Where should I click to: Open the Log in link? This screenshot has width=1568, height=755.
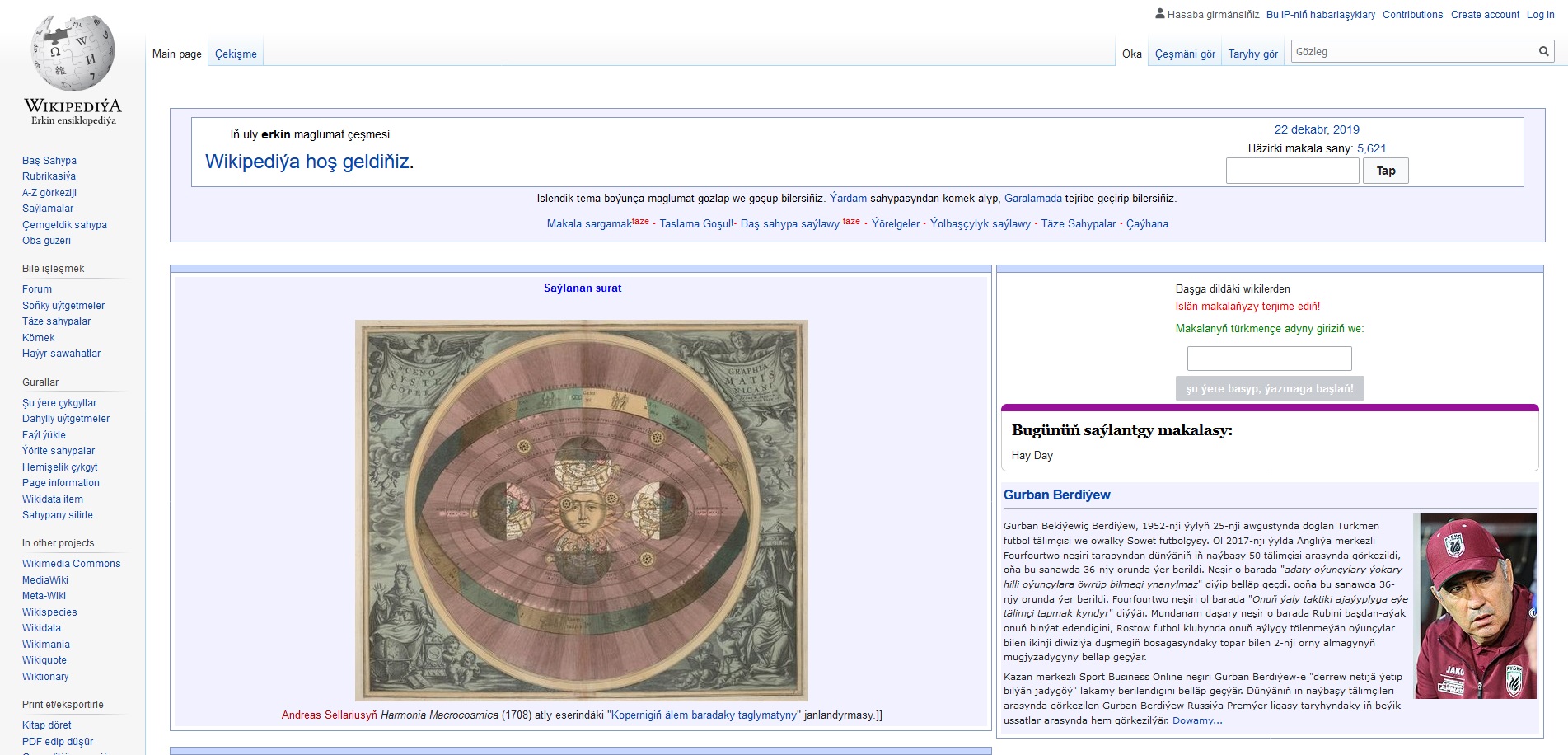point(1540,15)
